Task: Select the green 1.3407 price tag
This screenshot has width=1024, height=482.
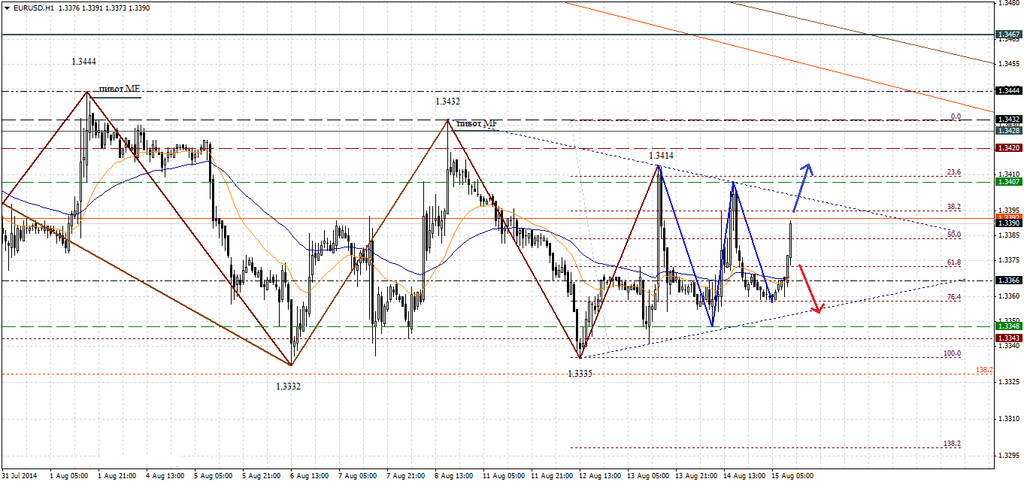Action: (x=1008, y=182)
